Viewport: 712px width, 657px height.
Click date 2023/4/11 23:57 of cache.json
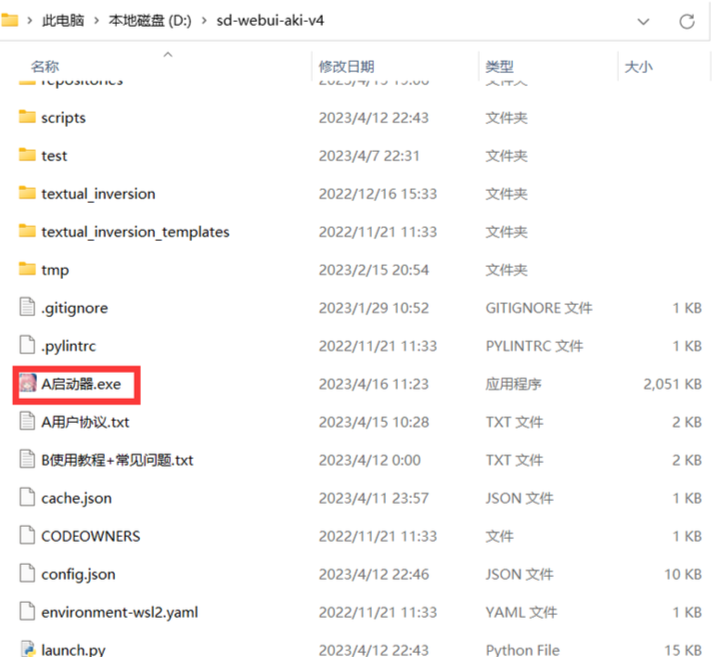[373, 499]
